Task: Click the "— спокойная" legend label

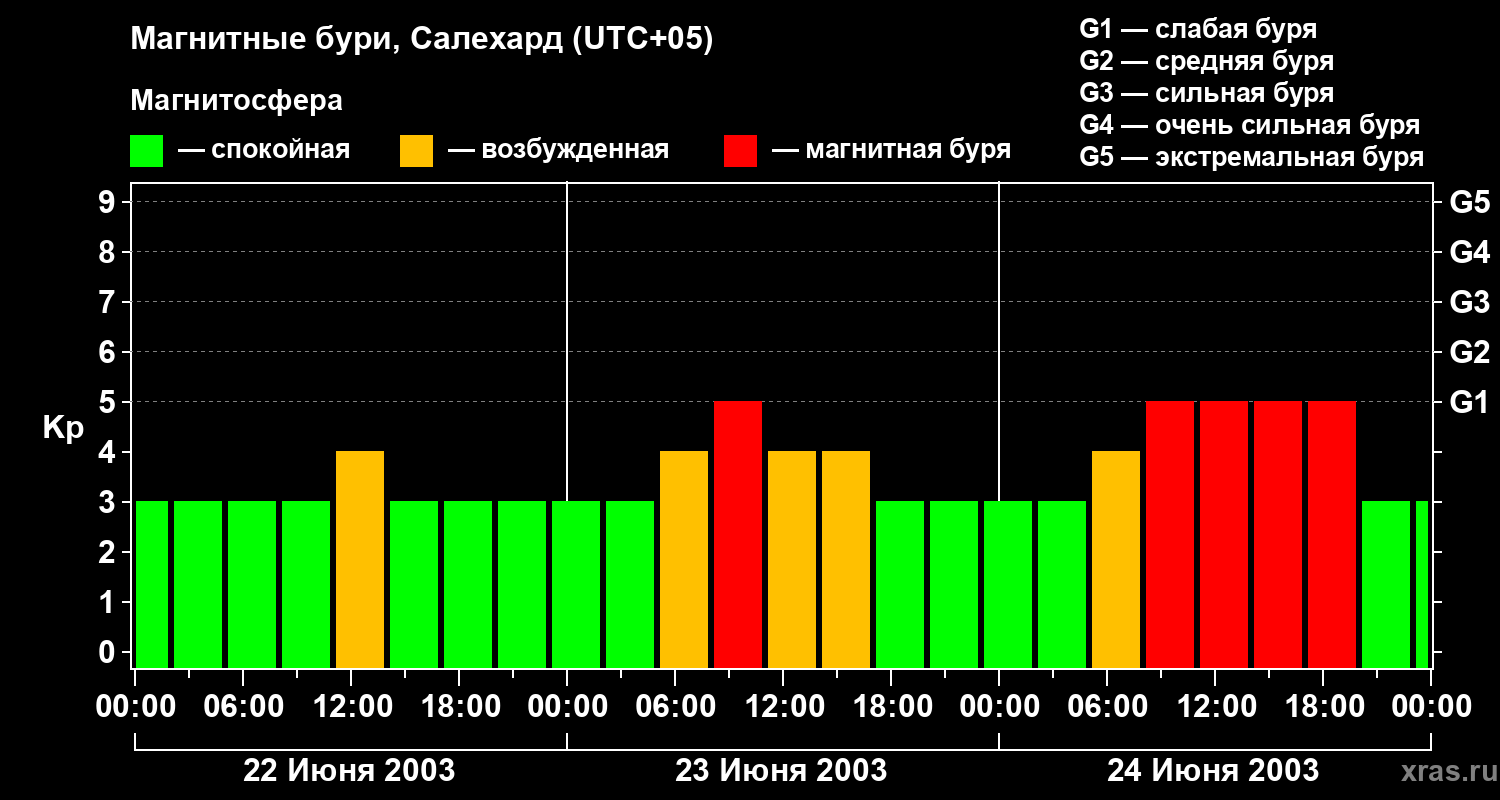Action: point(264,151)
